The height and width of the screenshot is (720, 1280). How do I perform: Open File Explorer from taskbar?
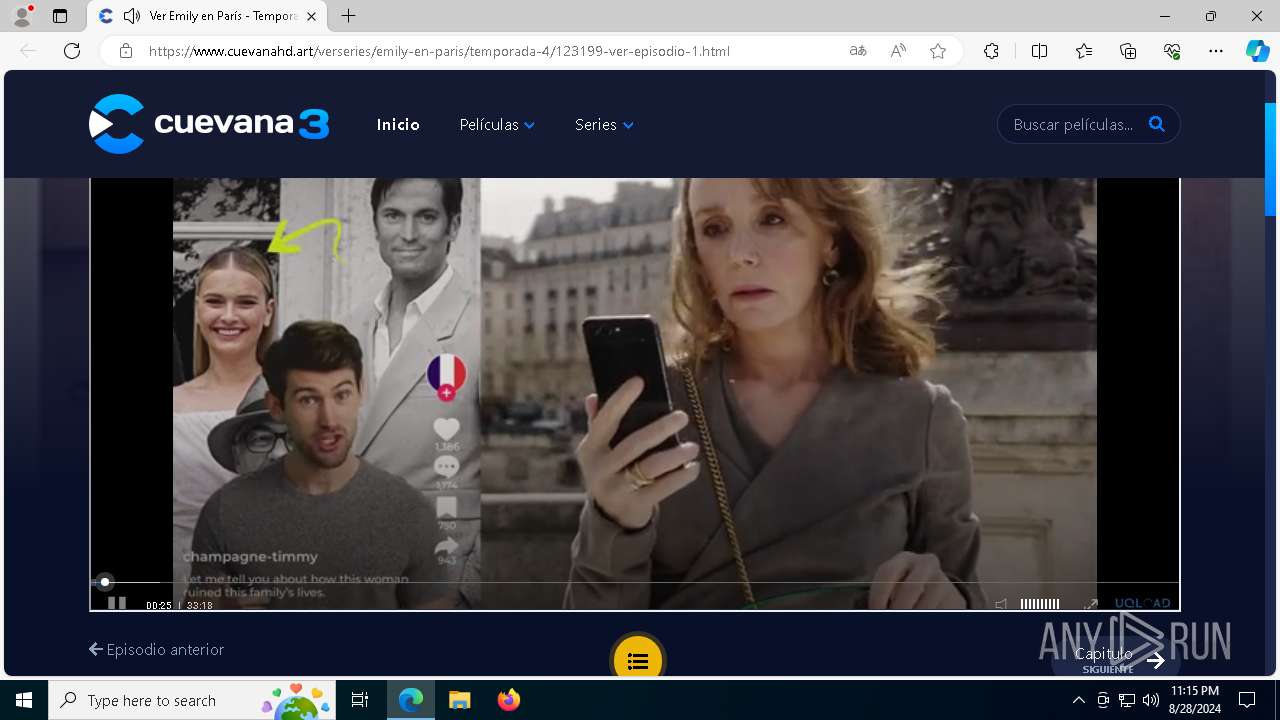459,700
